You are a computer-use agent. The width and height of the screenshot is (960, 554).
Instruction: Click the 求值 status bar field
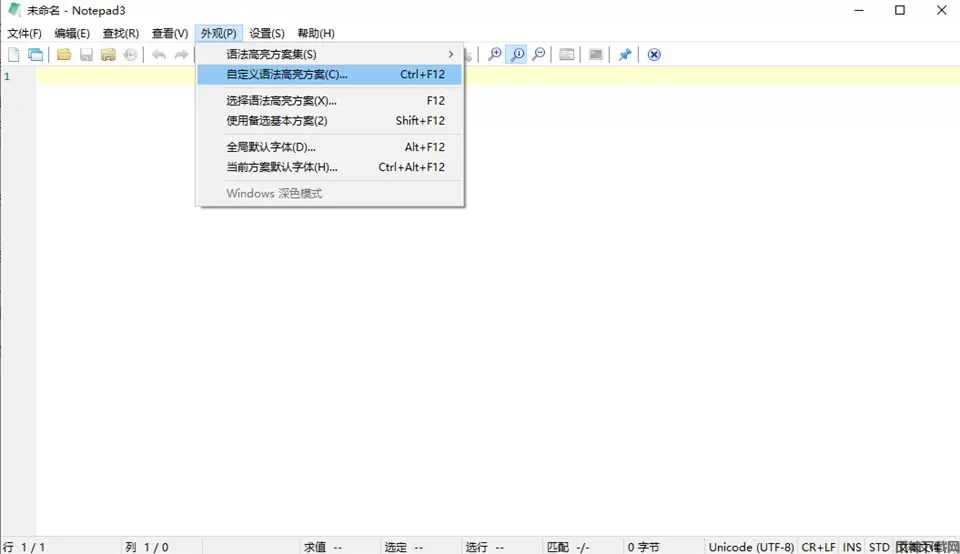(x=340, y=547)
